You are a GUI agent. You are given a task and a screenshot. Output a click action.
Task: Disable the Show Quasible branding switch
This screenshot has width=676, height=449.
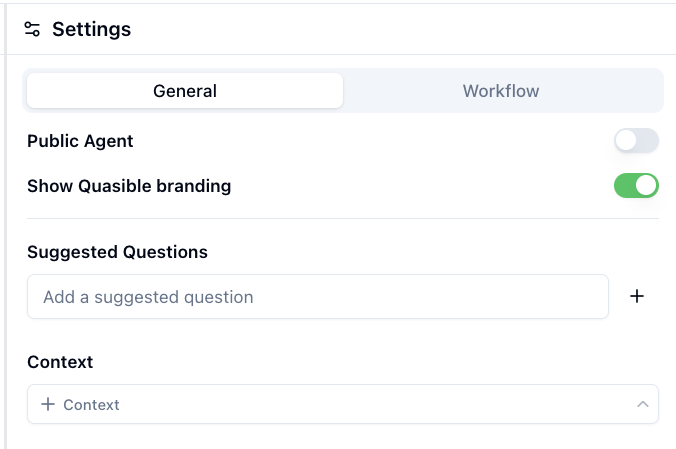click(x=636, y=185)
